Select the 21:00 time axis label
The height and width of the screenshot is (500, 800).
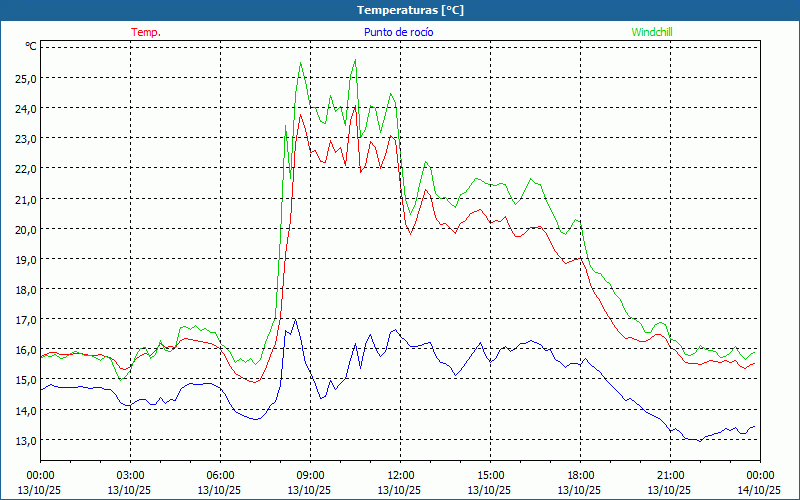click(x=670, y=475)
